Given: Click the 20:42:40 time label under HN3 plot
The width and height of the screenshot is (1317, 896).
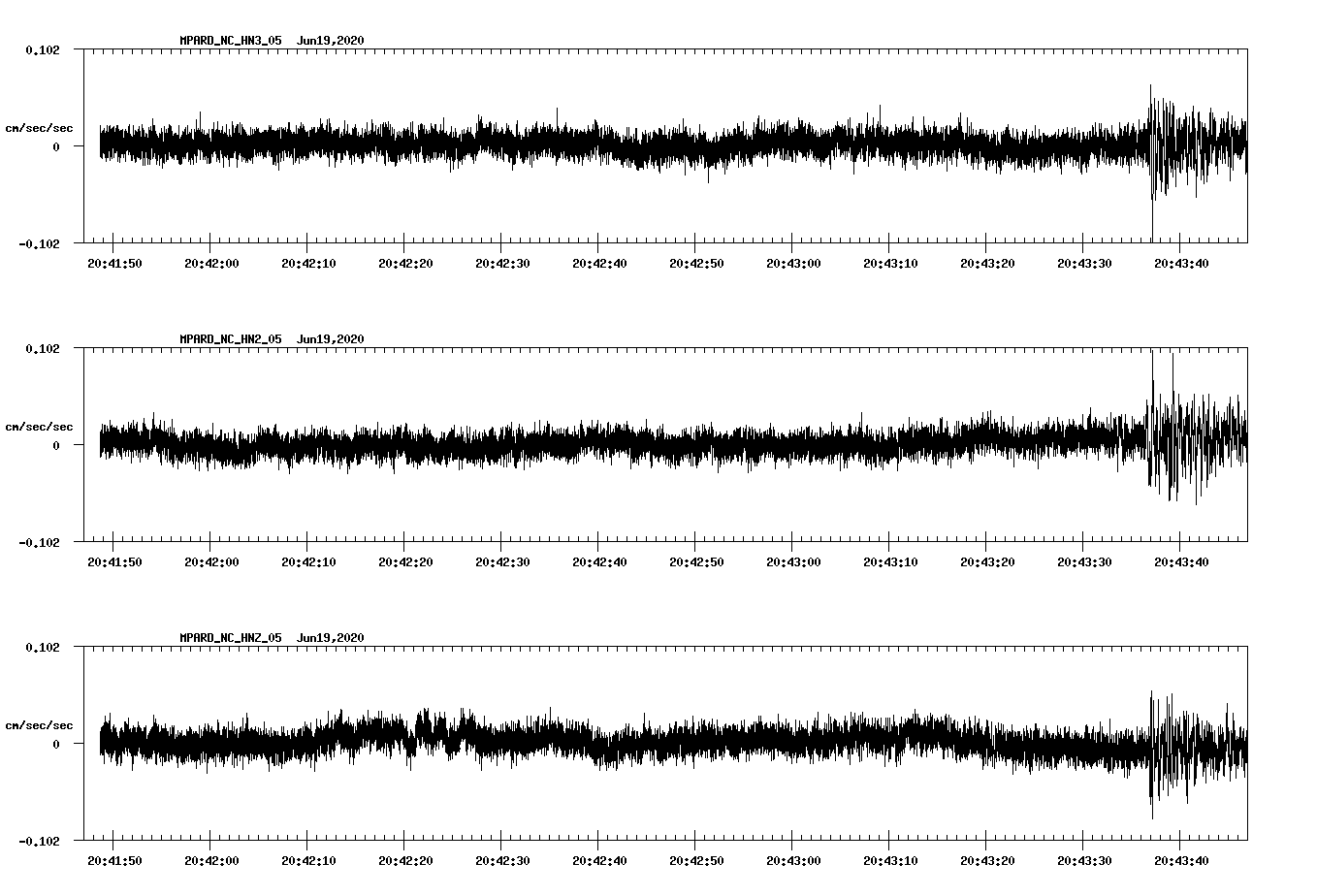Looking at the screenshot, I should tap(599, 263).
